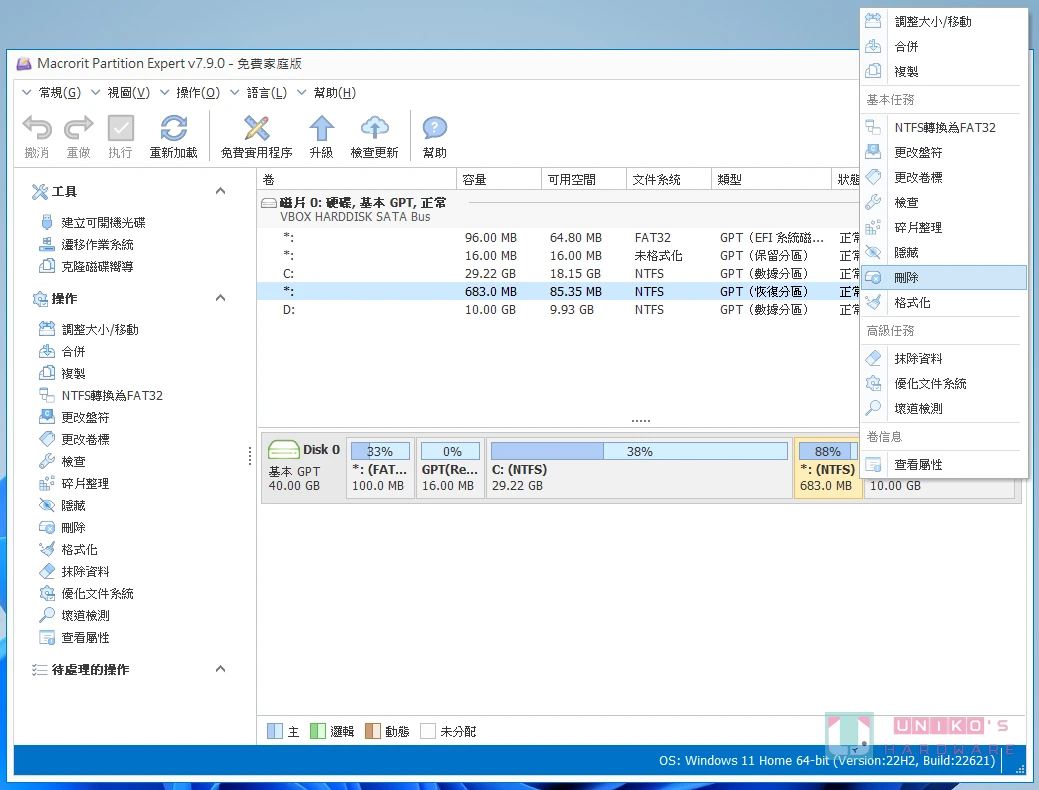
Task: Choose 合併 in the sidebar operations
Action: tap(62, 351)
